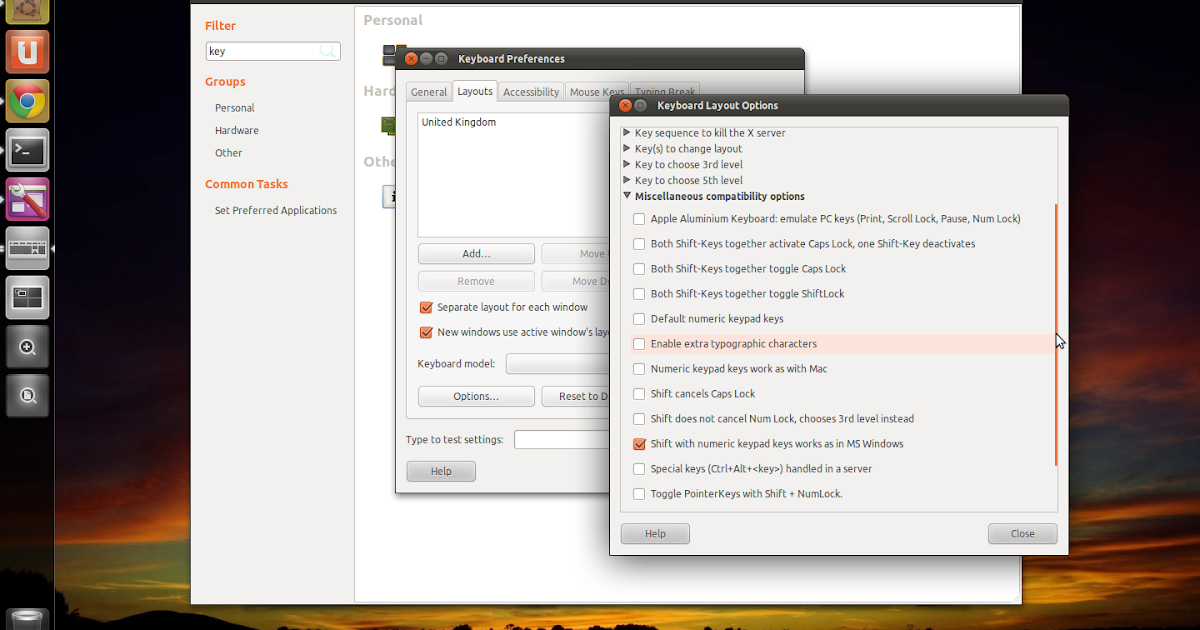Click the keyboard icon in the launcher
The width and height of the screenshot is (1200, 630).
pos(27,248)
